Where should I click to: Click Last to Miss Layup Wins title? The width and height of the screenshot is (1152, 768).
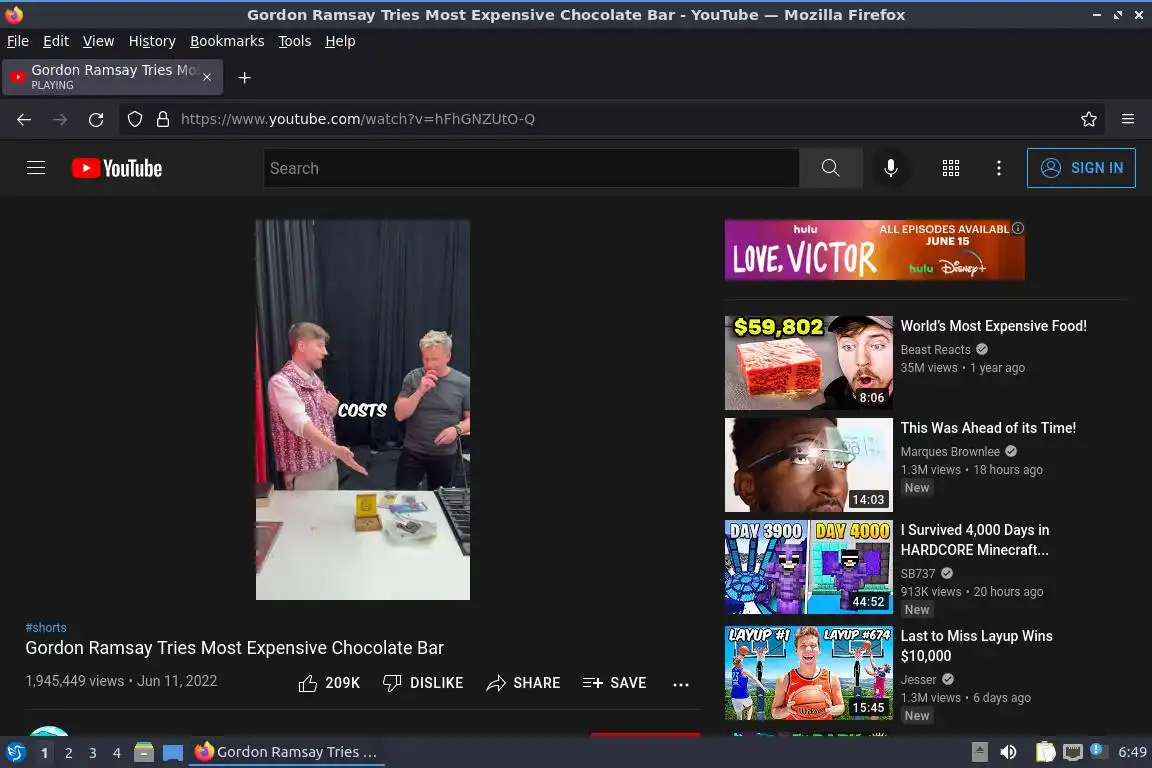point(976,646)
